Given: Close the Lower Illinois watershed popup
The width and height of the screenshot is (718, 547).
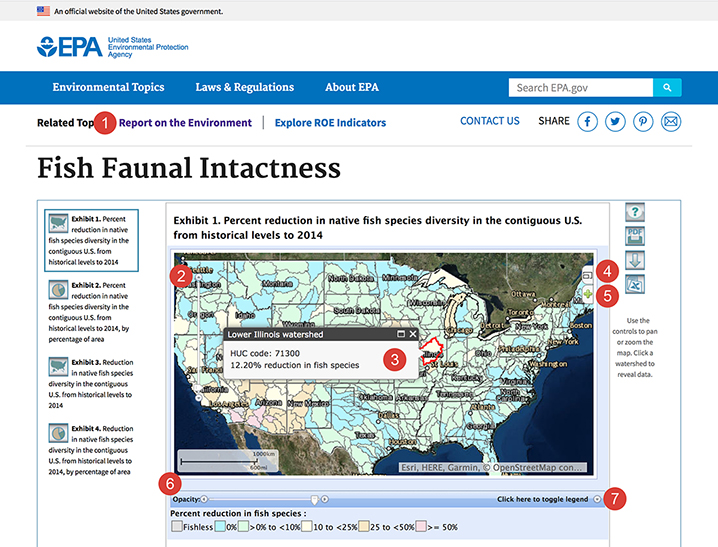Looking at the screenshot, I should tap(413, 334).
